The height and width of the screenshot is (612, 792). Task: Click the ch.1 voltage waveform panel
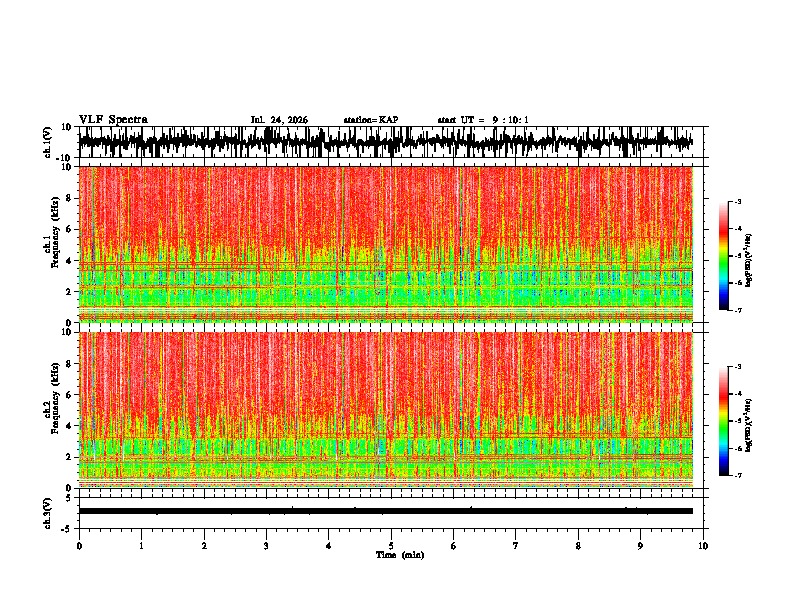tap(393, 142)
